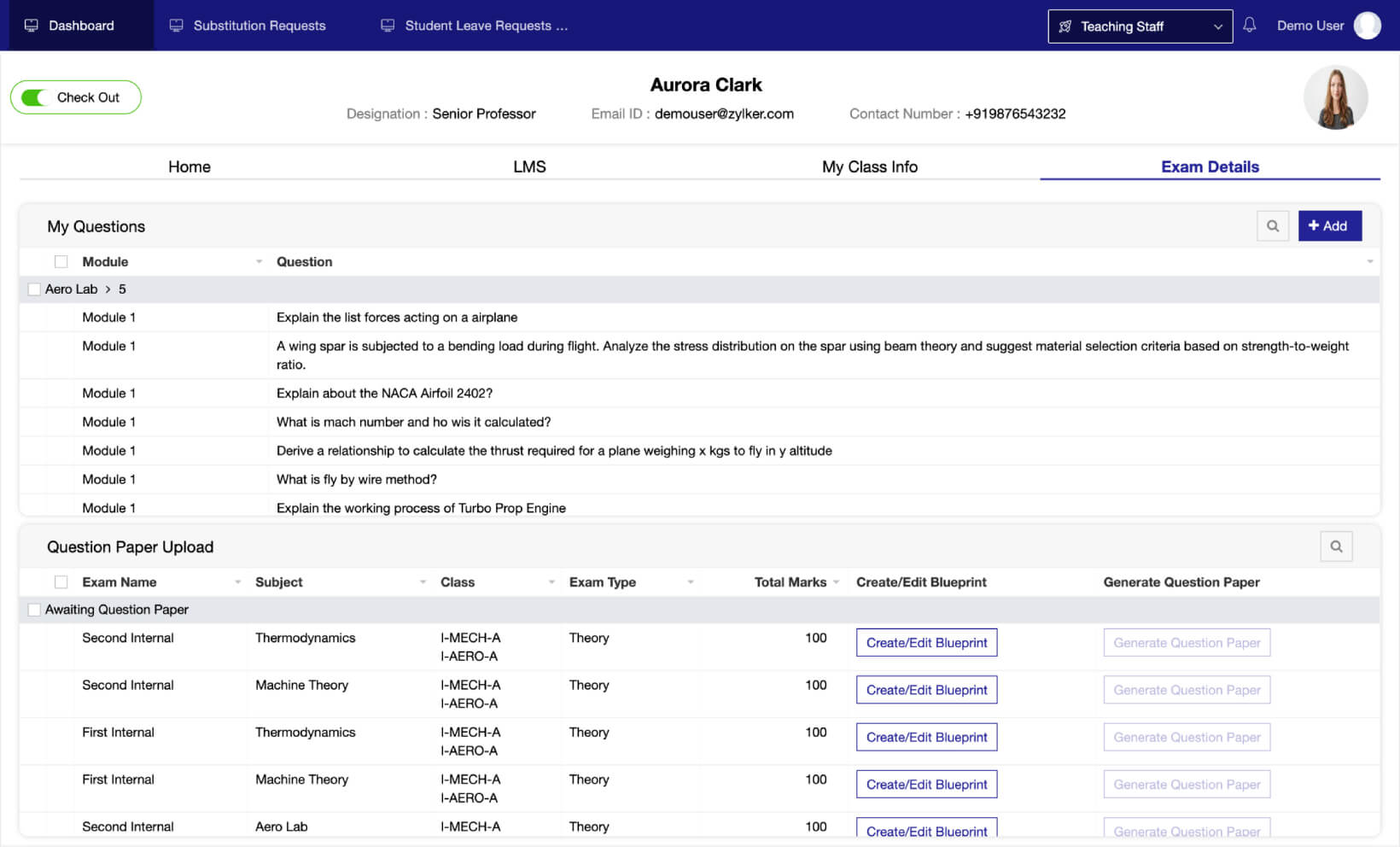Open the Teaching Staff dropdown
The height and width of the screenshot is (847, 1400).
click(x=1140, y=26)
